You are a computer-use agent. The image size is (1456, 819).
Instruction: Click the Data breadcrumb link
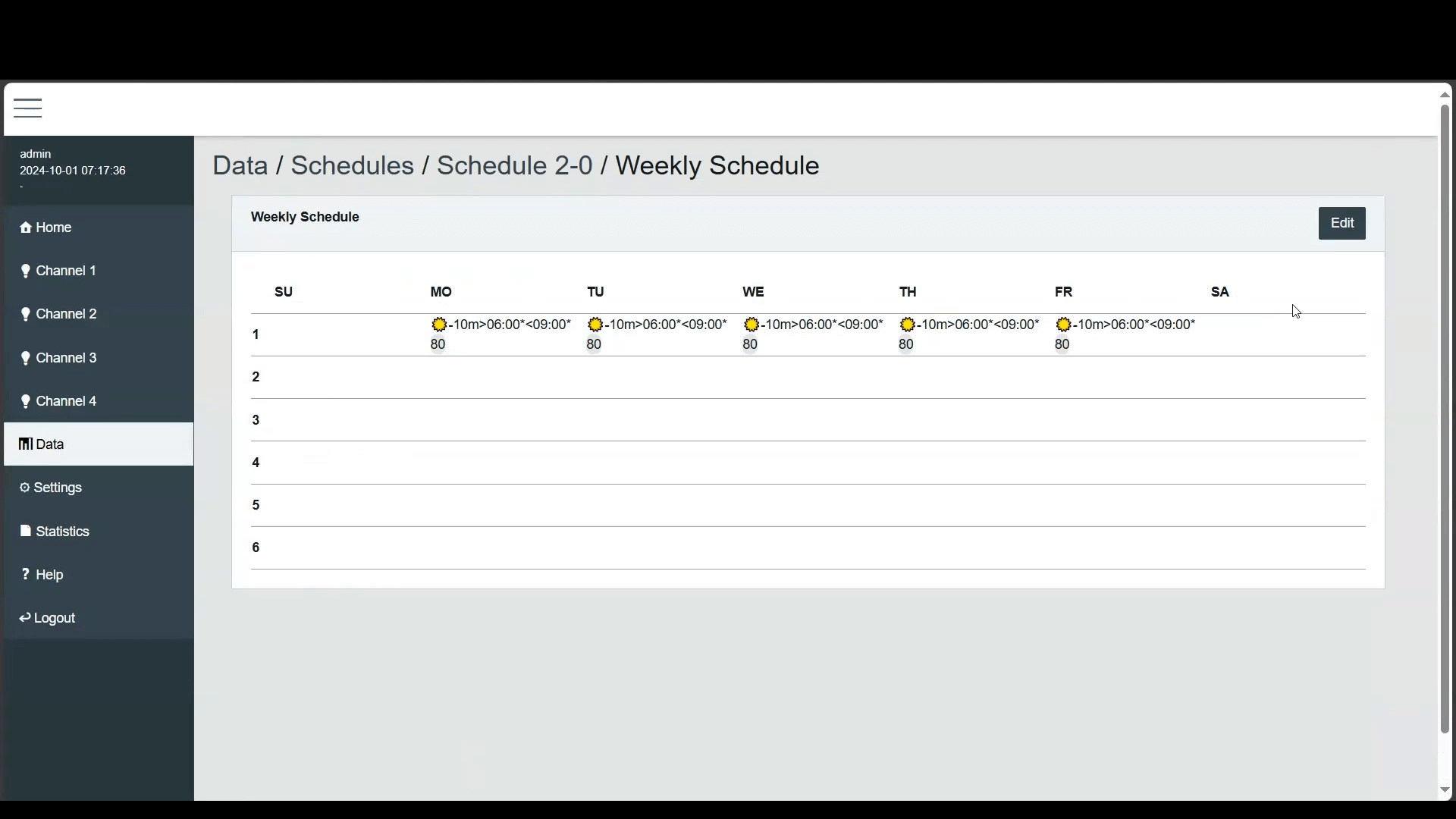coord(240,166)
